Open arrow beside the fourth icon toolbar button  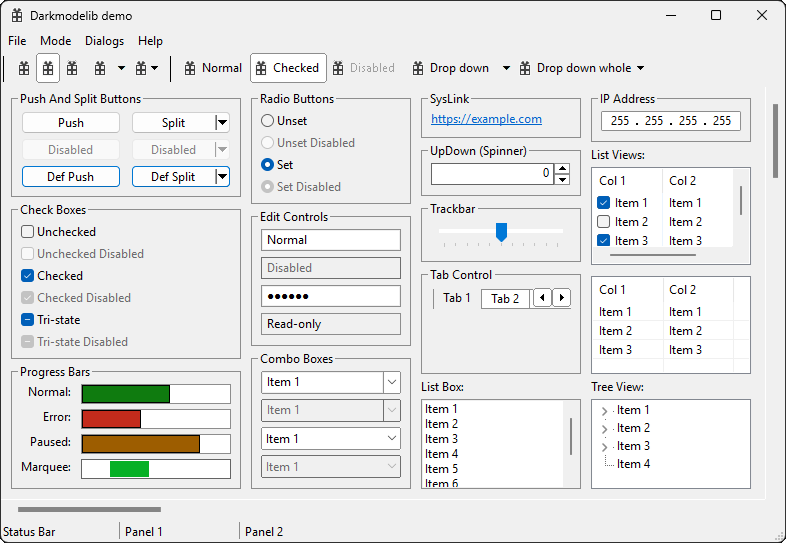(121, 68)
